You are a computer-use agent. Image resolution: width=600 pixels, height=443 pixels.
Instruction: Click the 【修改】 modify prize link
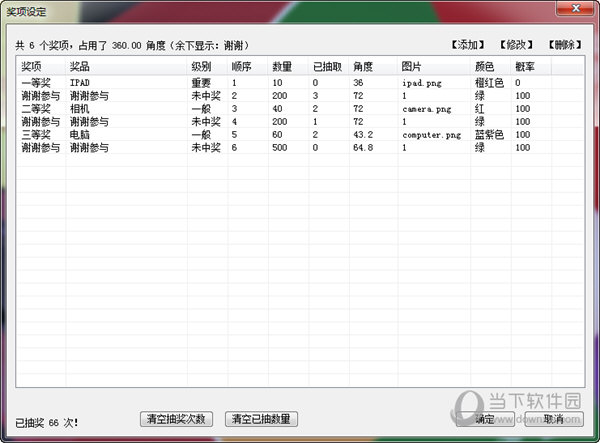516,45
